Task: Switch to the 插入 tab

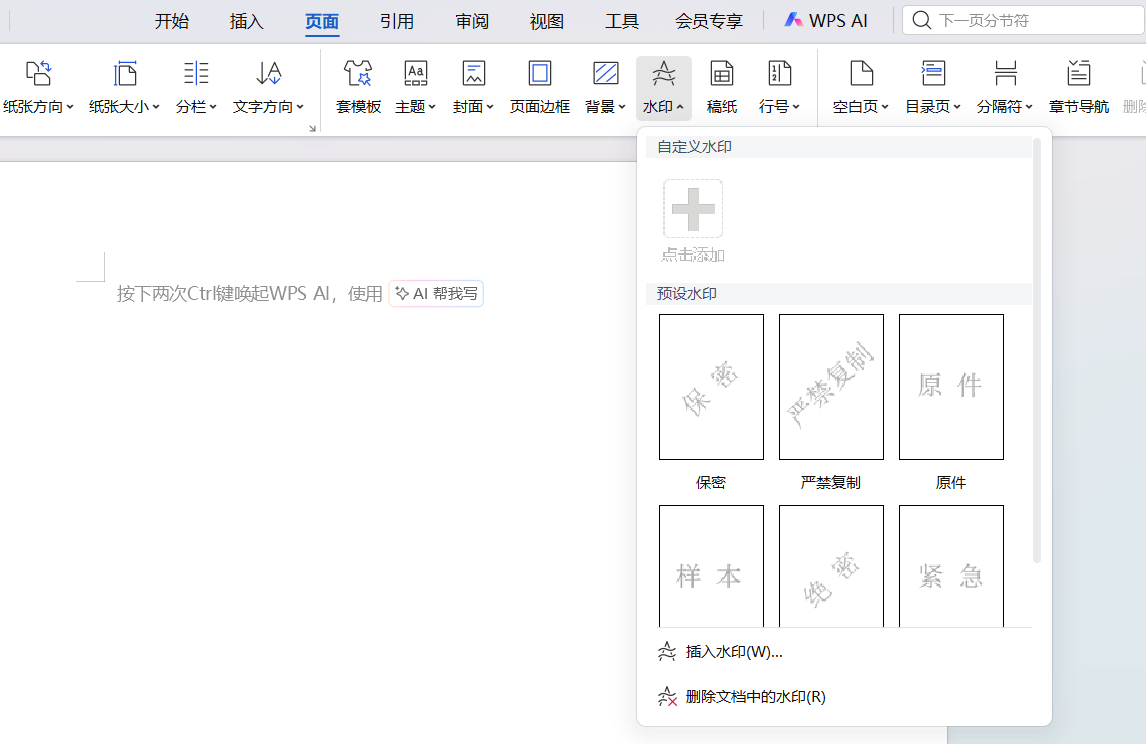Action: point(247,21)
